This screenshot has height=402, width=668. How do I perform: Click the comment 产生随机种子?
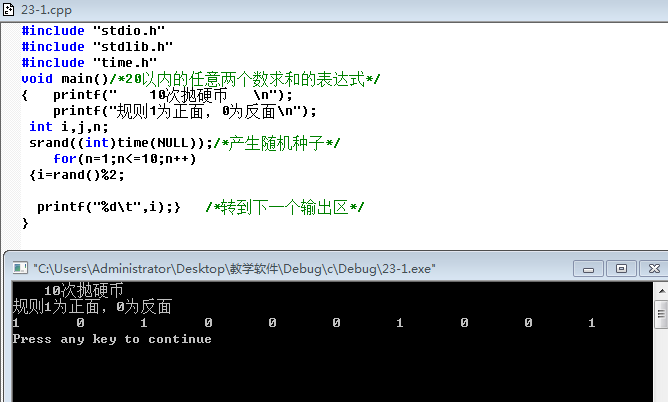click(x=276, y=143)
